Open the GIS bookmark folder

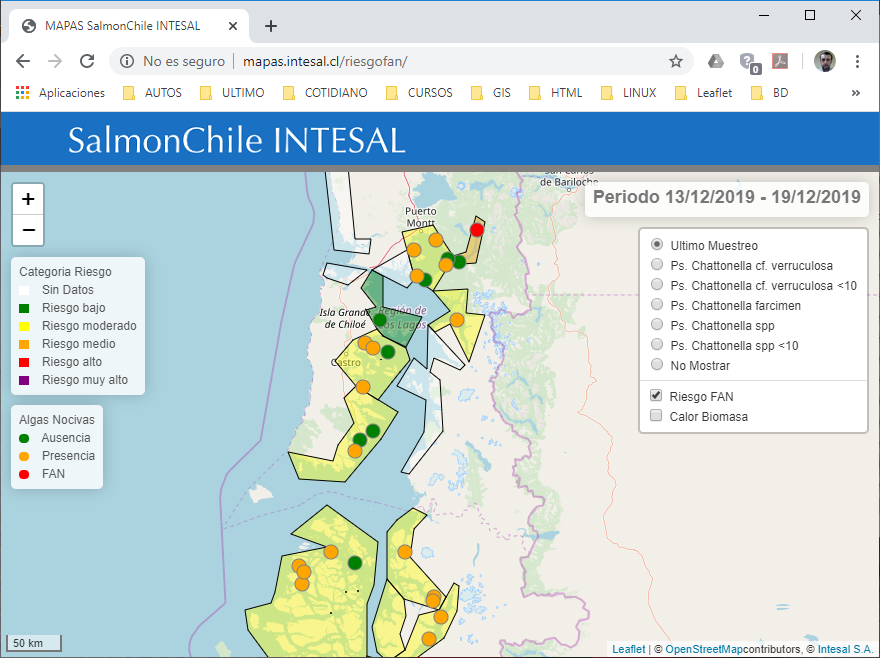(491, 93)
